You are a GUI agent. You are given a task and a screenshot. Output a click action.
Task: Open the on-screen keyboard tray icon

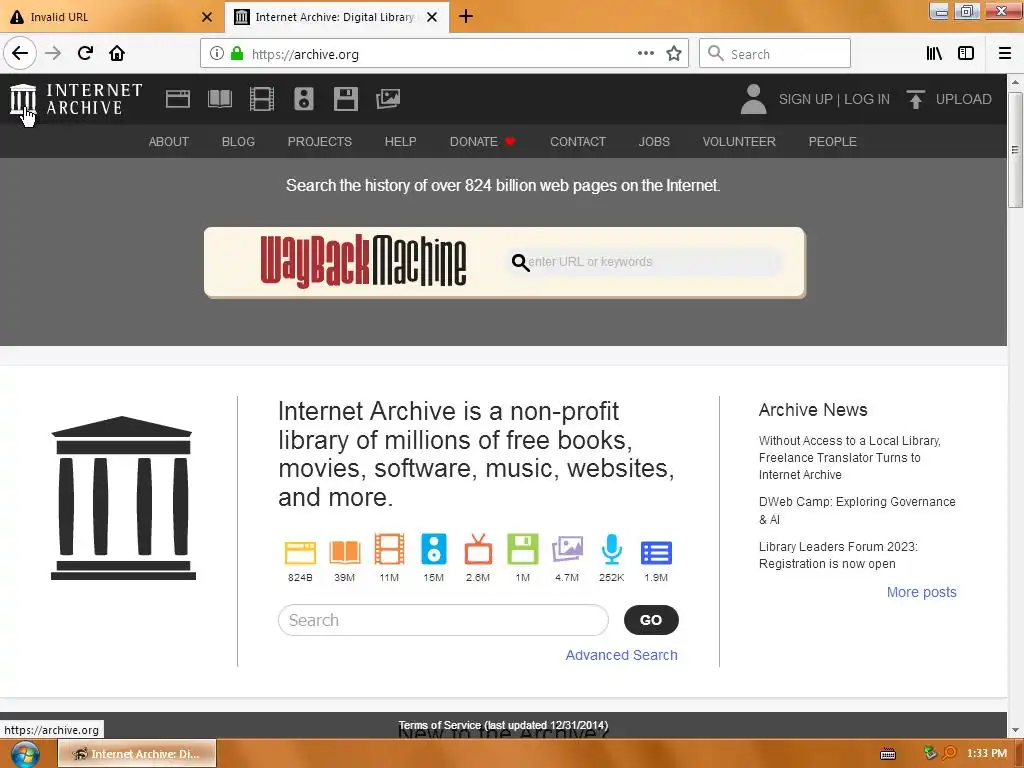pos(888,754)
